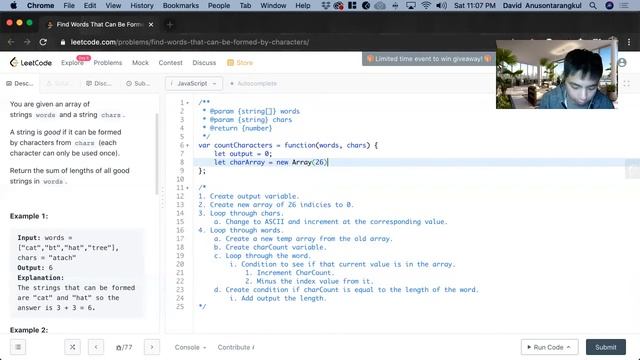Open the File menu
Image resolution: width=640 pixels, height=360 pixels.
coord(69,5)
